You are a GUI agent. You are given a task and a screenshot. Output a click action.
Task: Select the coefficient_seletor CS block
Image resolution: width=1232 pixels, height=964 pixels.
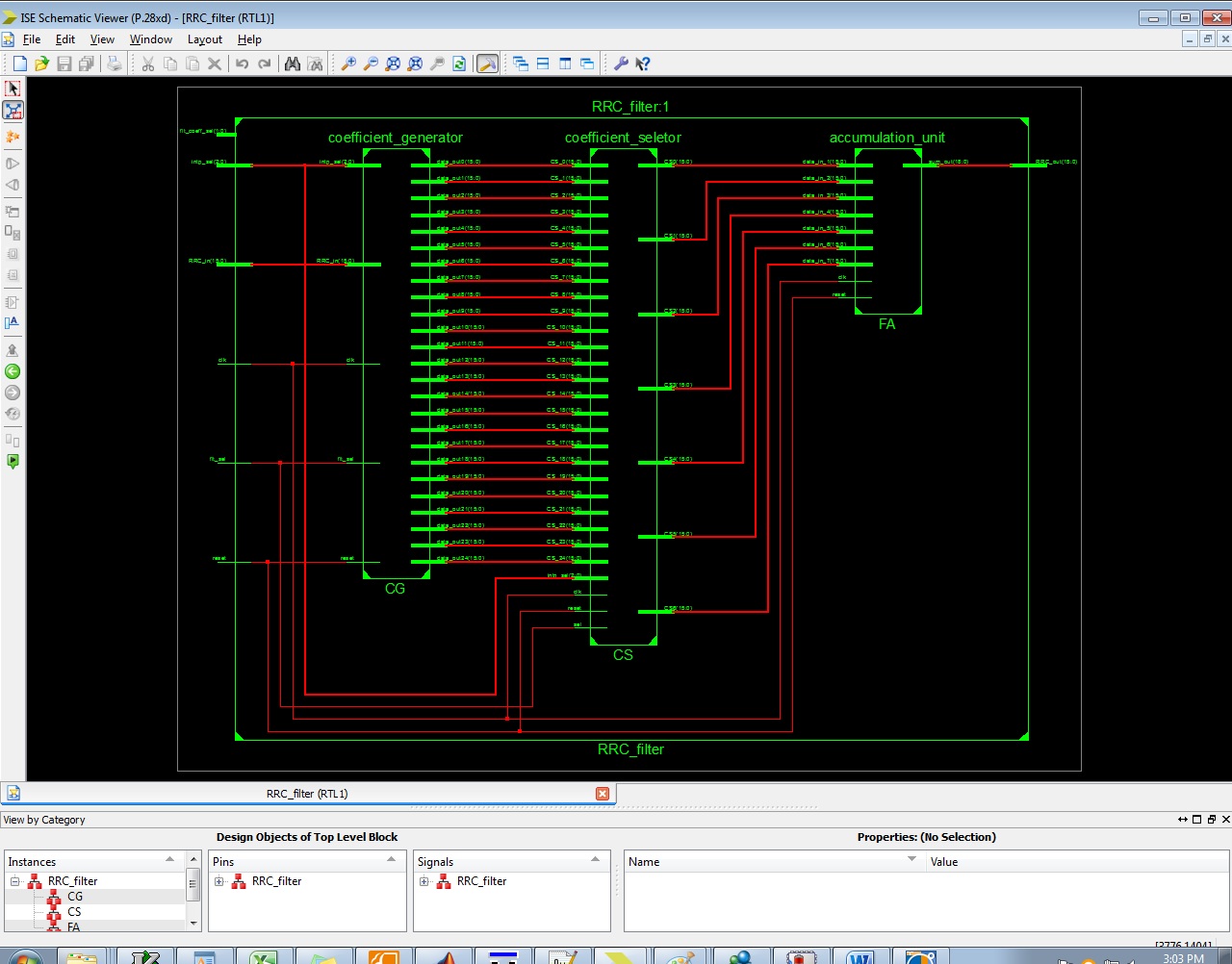tap(623, 396)
